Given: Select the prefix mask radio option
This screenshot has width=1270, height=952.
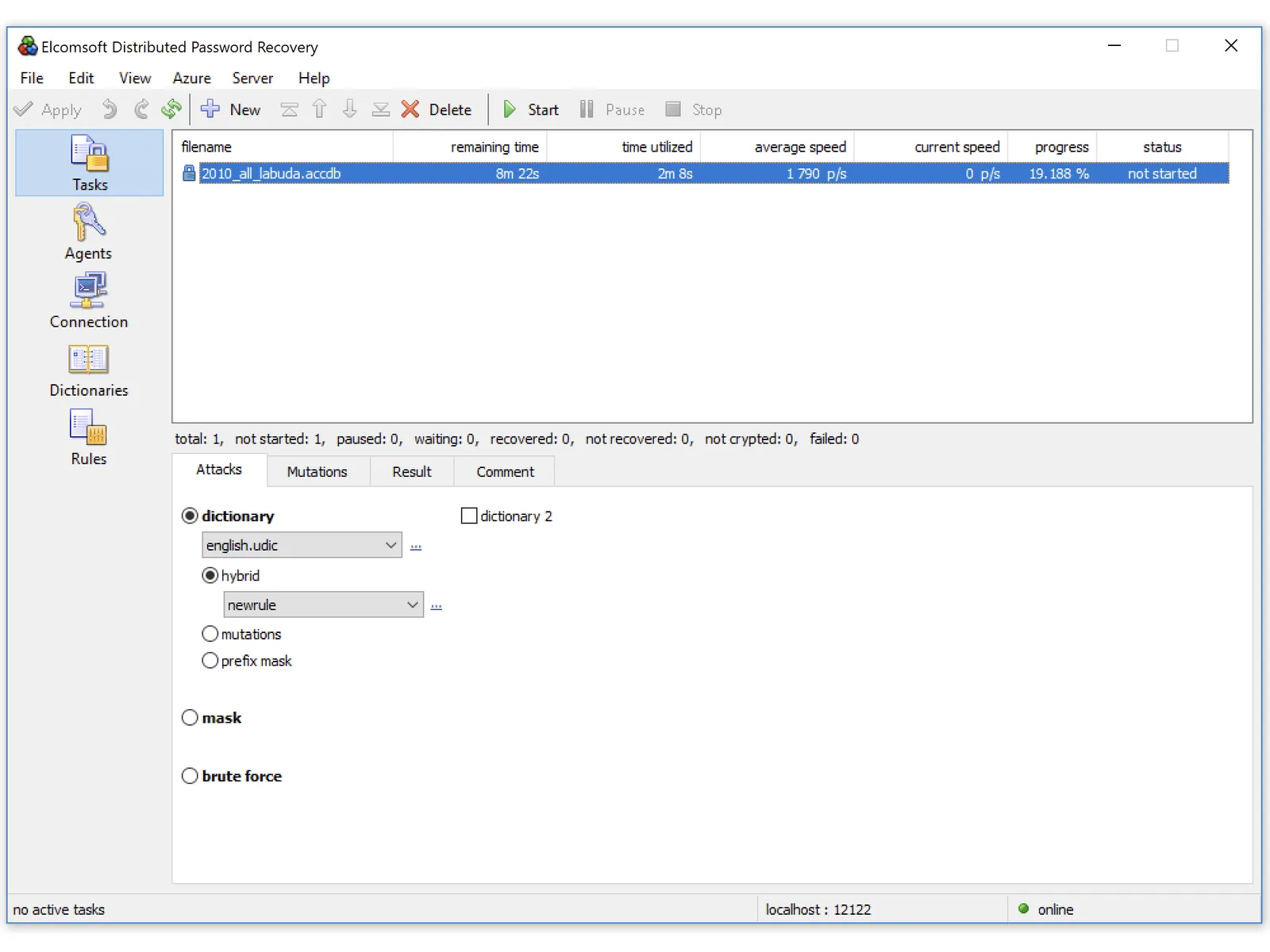Looking at the screenshot, I should point(210,661).
